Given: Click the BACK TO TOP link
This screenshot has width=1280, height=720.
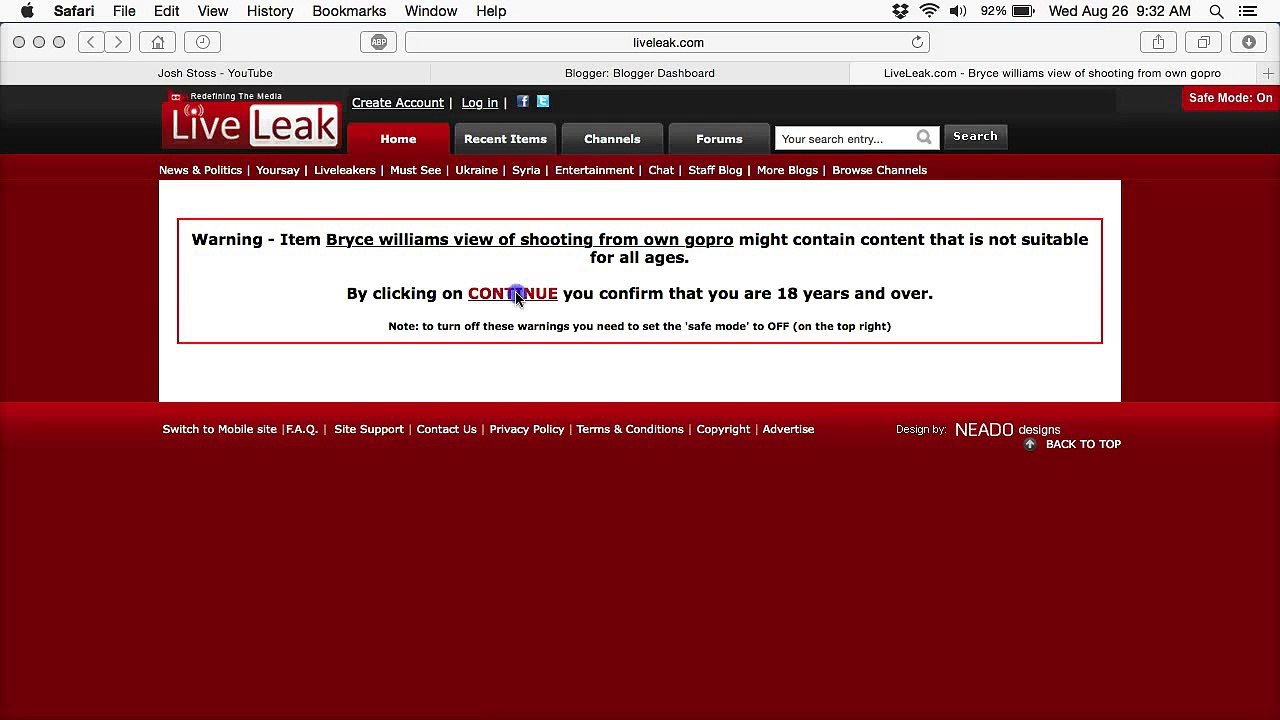Looking at the screenshot, I should pos(1083,444).
